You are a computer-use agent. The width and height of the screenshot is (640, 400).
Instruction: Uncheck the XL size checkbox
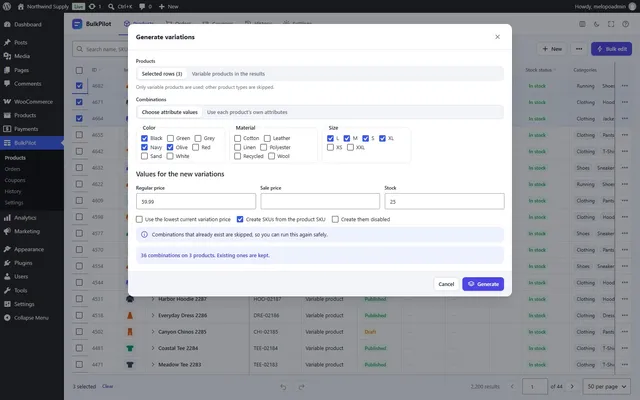[x=382, y=138]
